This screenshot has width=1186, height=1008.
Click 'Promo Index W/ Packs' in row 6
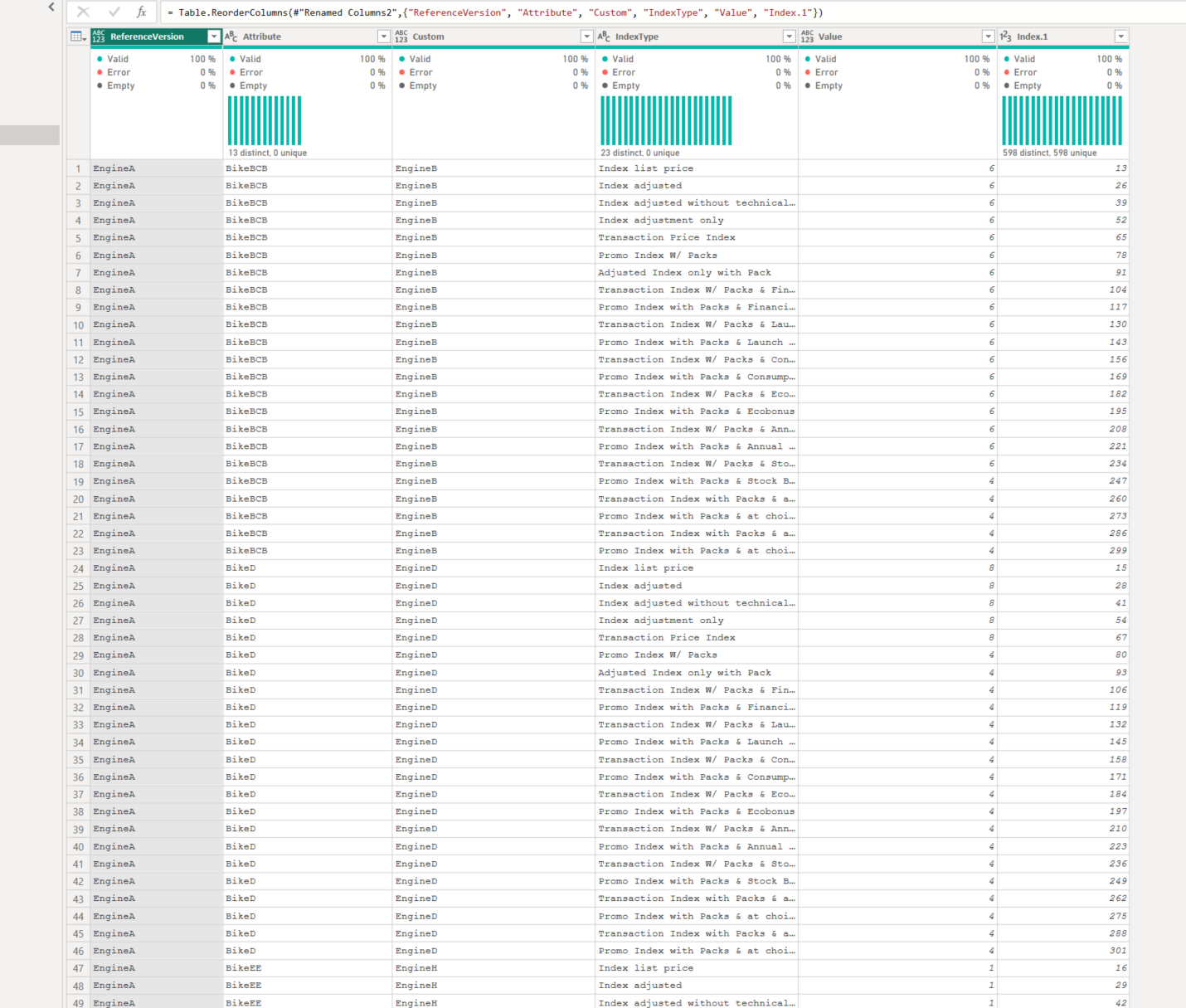(x=697, y=255)
